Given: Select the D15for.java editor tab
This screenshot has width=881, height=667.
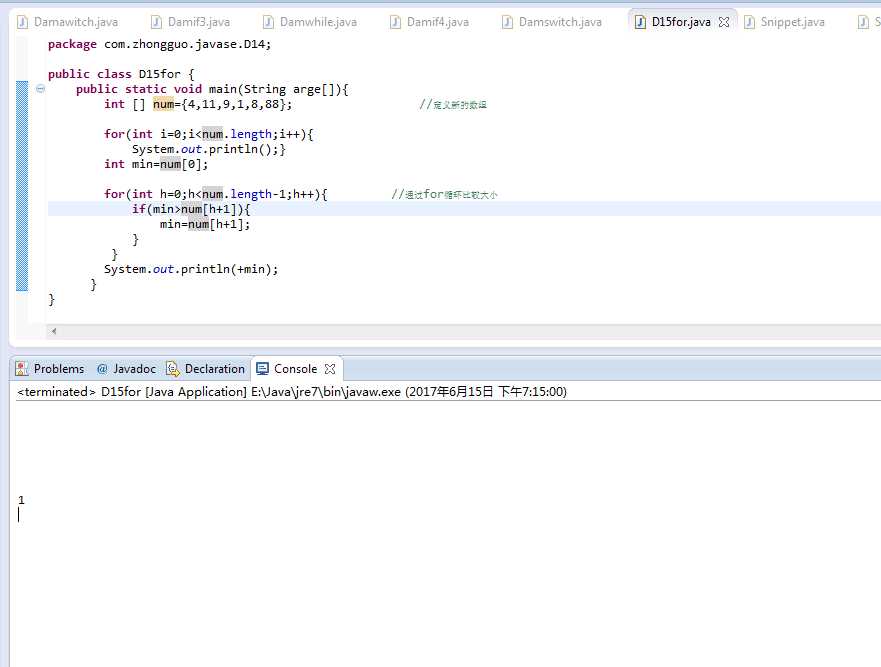Looking at the screenshot, I should coord(681,22).
